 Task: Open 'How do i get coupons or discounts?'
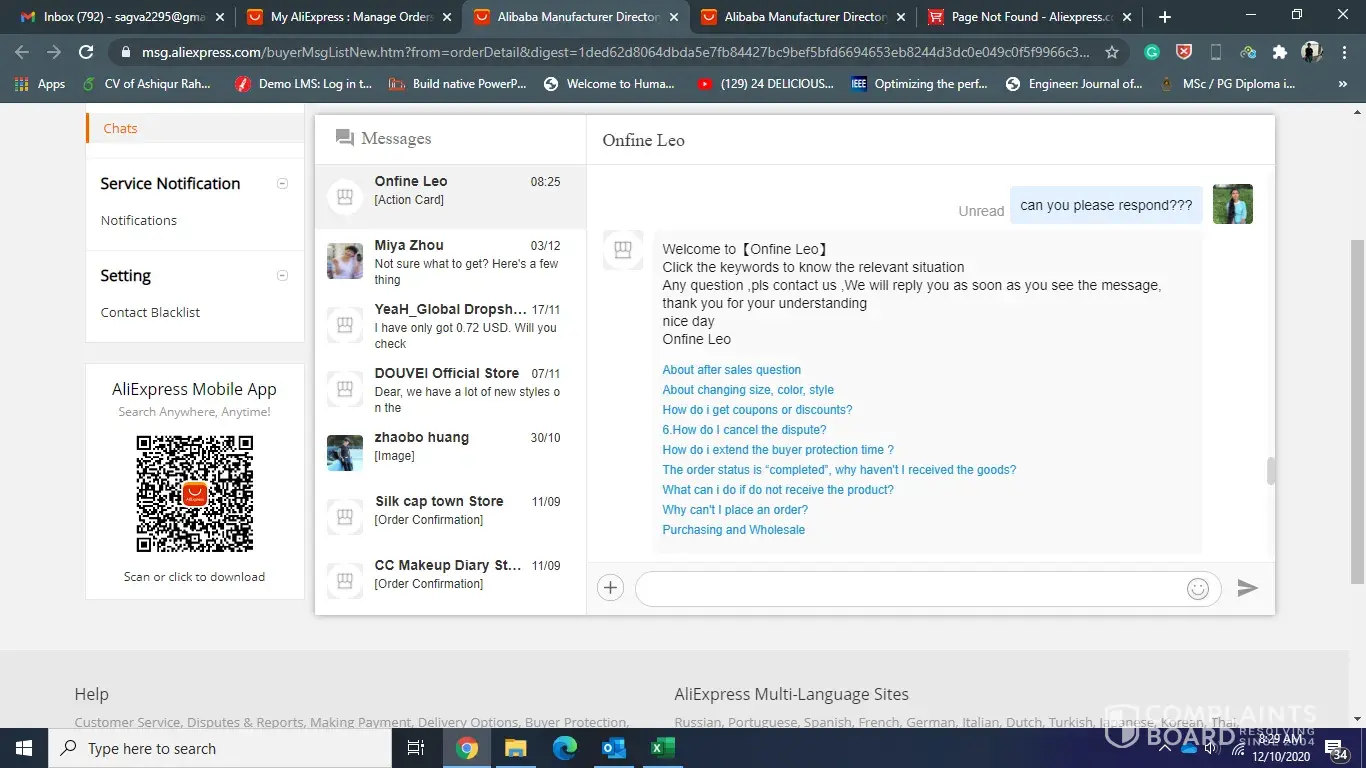[757, 410]
